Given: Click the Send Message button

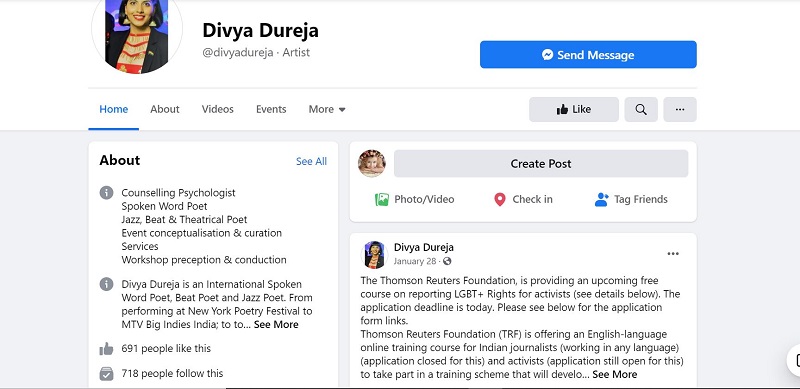Looking at the screenshot, I should click(588, 55).
